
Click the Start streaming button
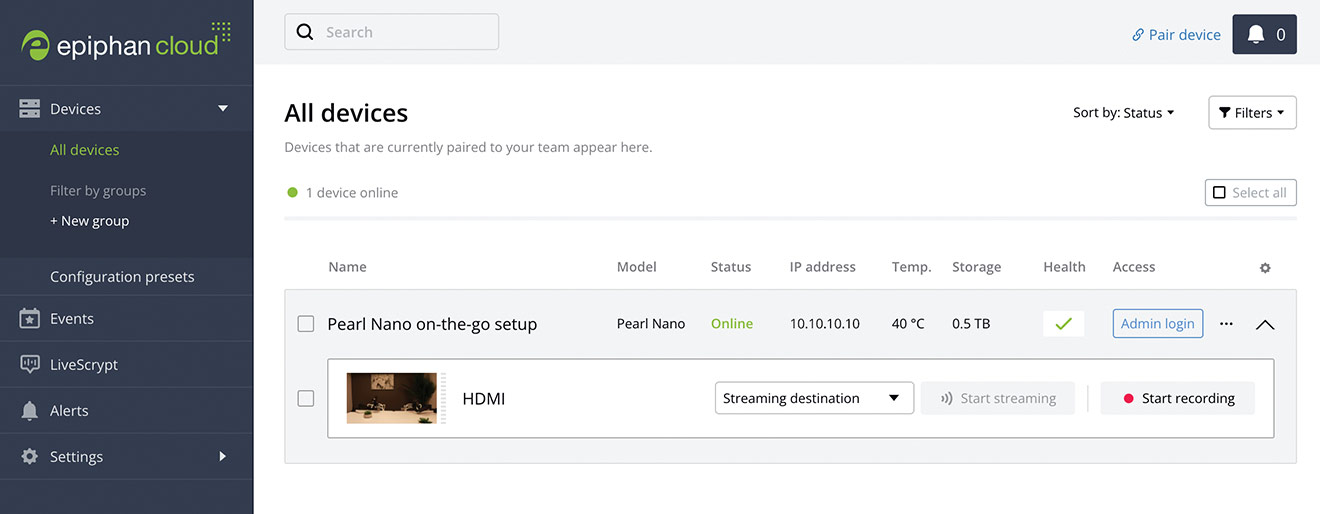[998, 398]
